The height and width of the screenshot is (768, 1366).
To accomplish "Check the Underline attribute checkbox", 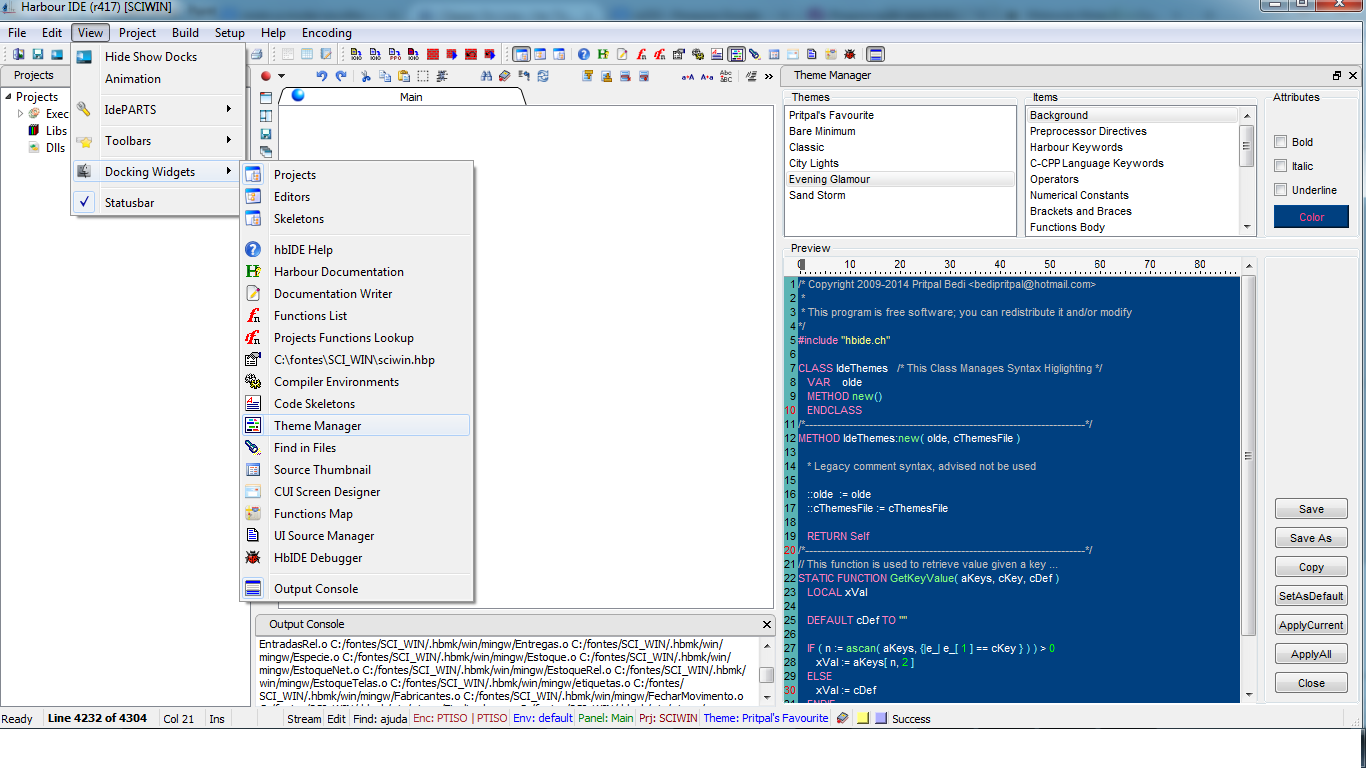I will (x=1280, y=190).
